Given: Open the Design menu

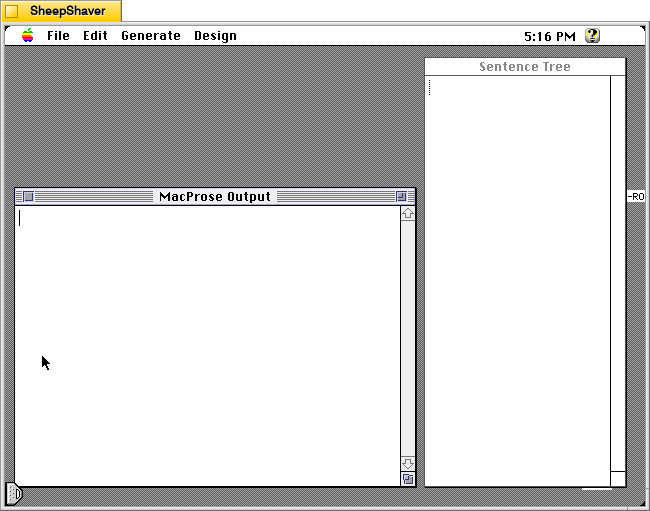Looking at the screenshot, I should [x=216, y=36].
